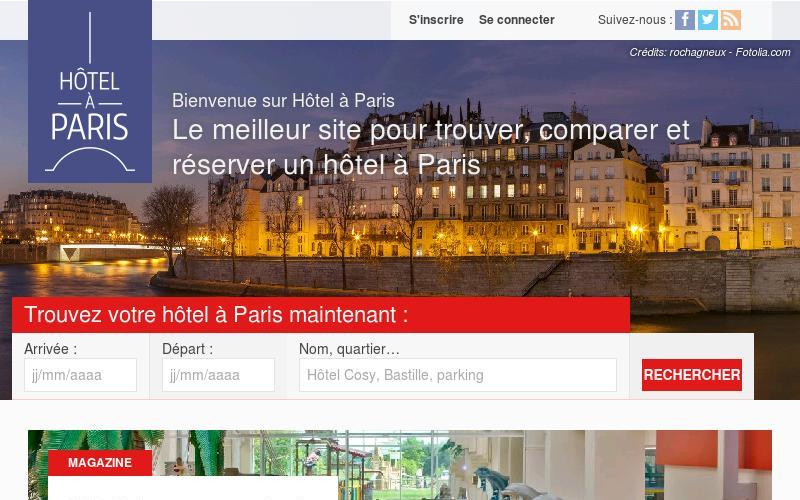The width and height of the screenshot is (800, 500).
Task: Click the 'Le meilleur site pour trouver' headline
Action: coord(431,147)
